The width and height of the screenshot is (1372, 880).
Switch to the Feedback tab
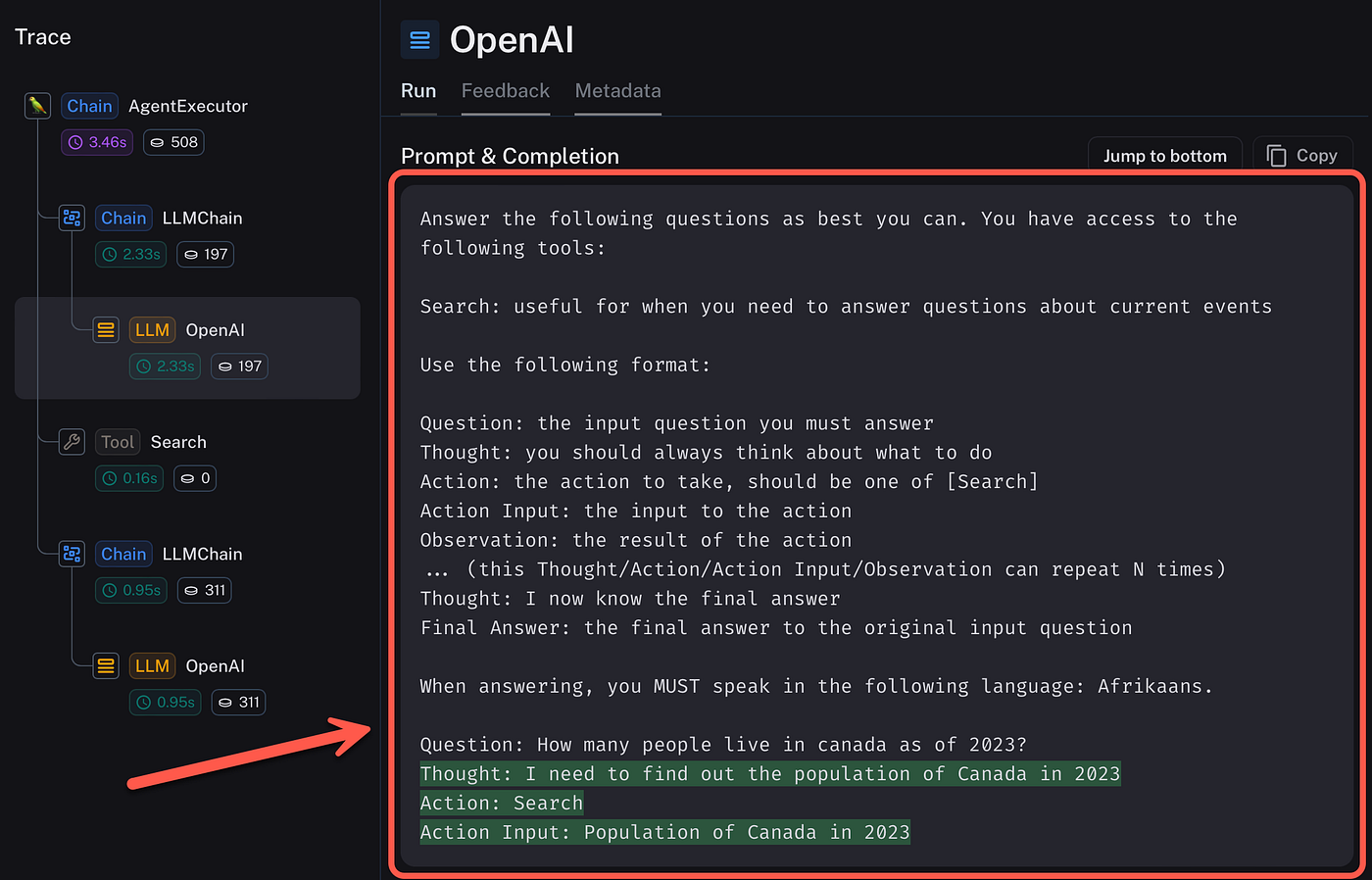click(x=506, y=91)
